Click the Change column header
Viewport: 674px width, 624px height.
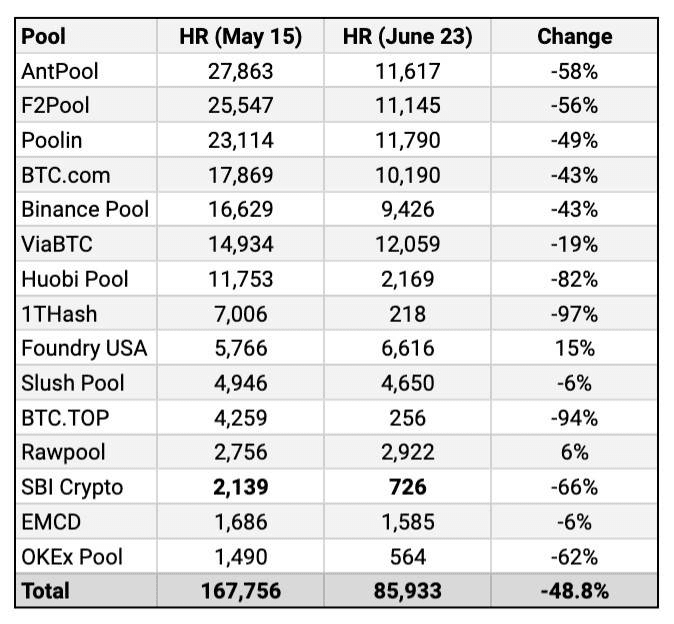574,37
